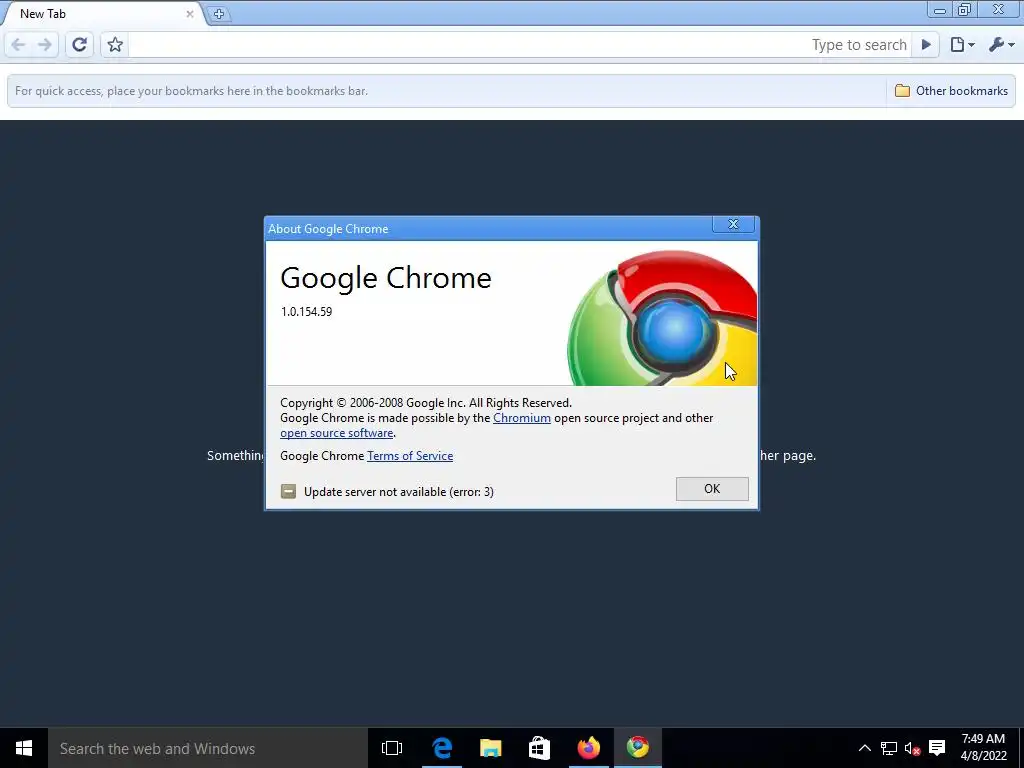Screen dimensions: 1024x768
Task: Click the muted volume tray icon
Action: tap(912, 748)
